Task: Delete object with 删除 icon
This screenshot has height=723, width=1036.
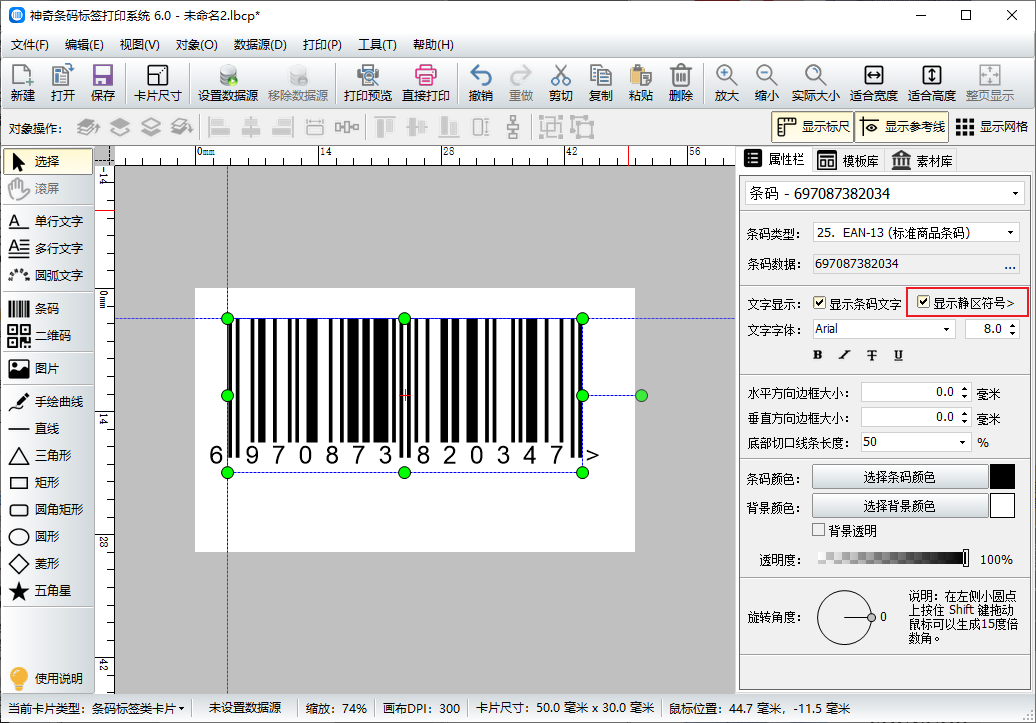Action: (x=681, y=83)
